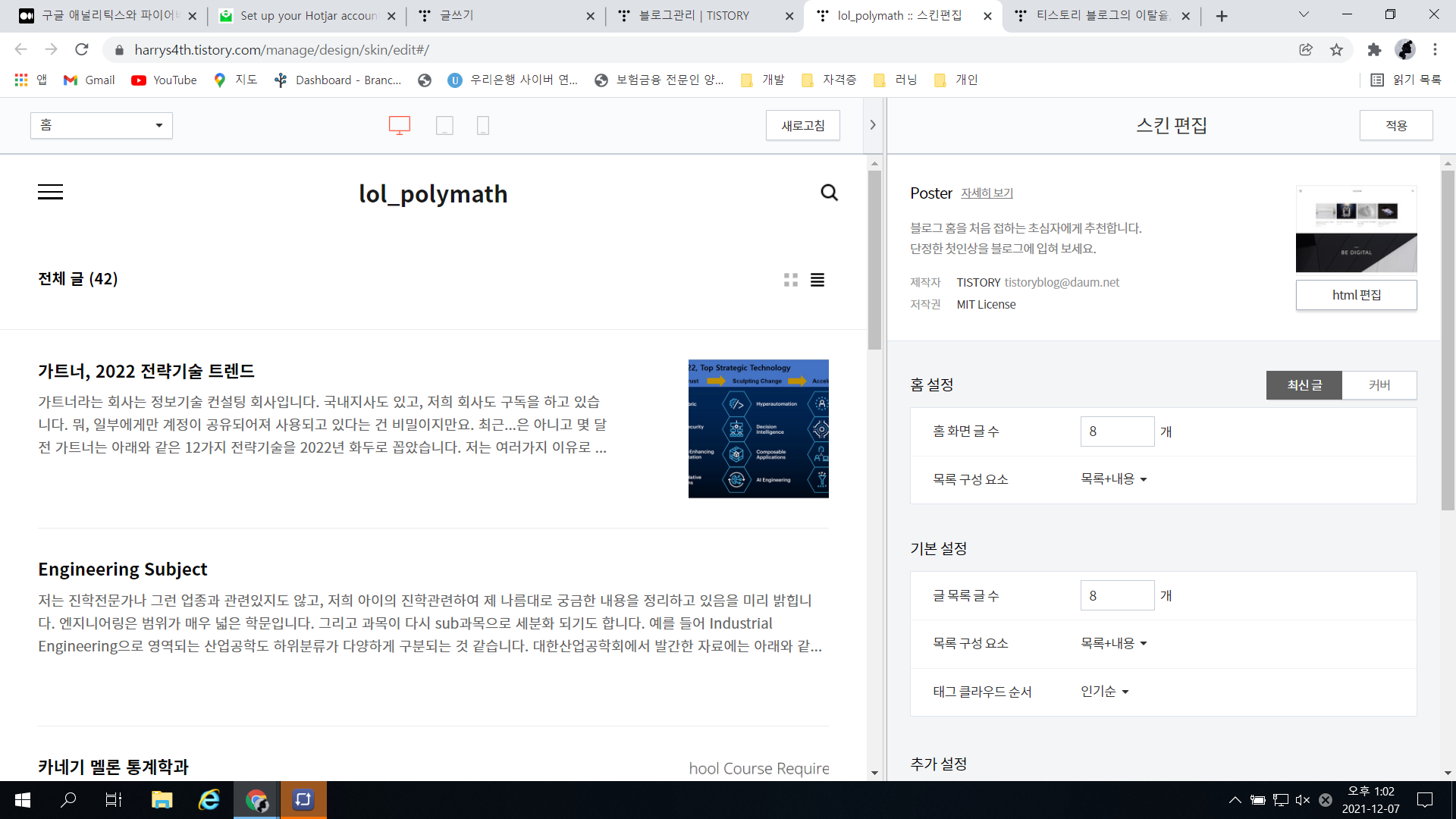The image size is (1456, 819).
Task: Click the 적용 apply button
Action: 1395,125
